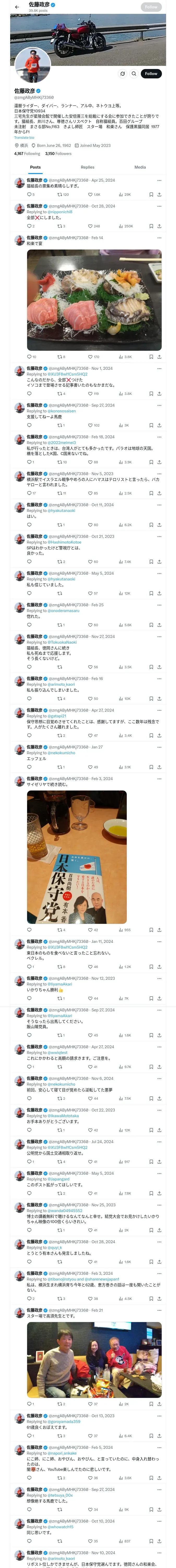Open more options on Apr 25, 2024 post
Viewport: 176px width, 1568px height.
(x=159, y=180)
